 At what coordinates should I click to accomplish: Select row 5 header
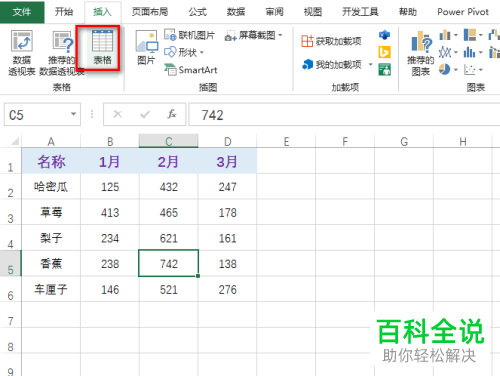[11, 263]
